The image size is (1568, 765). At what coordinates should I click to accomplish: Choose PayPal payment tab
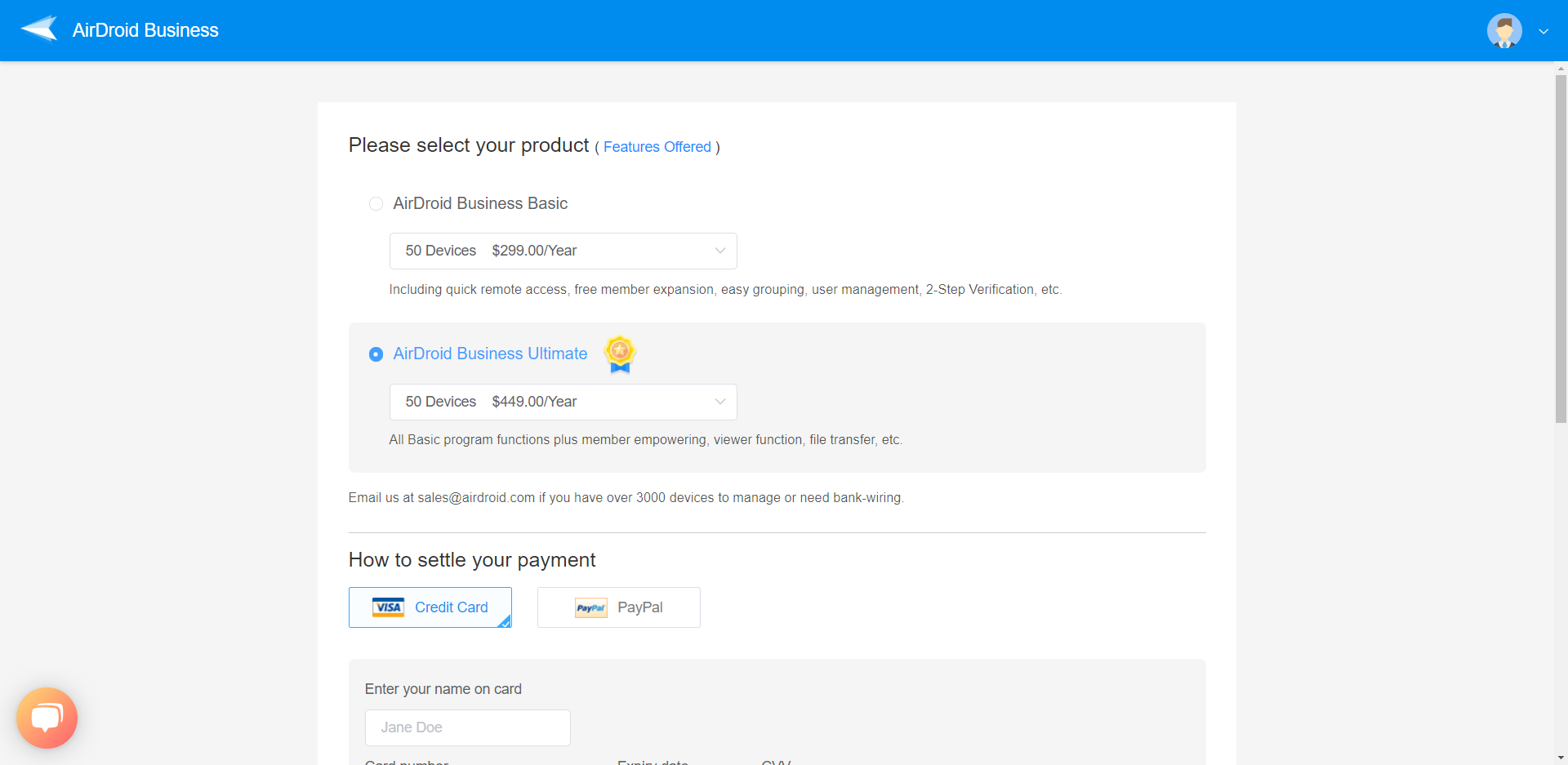click(618, 607)
